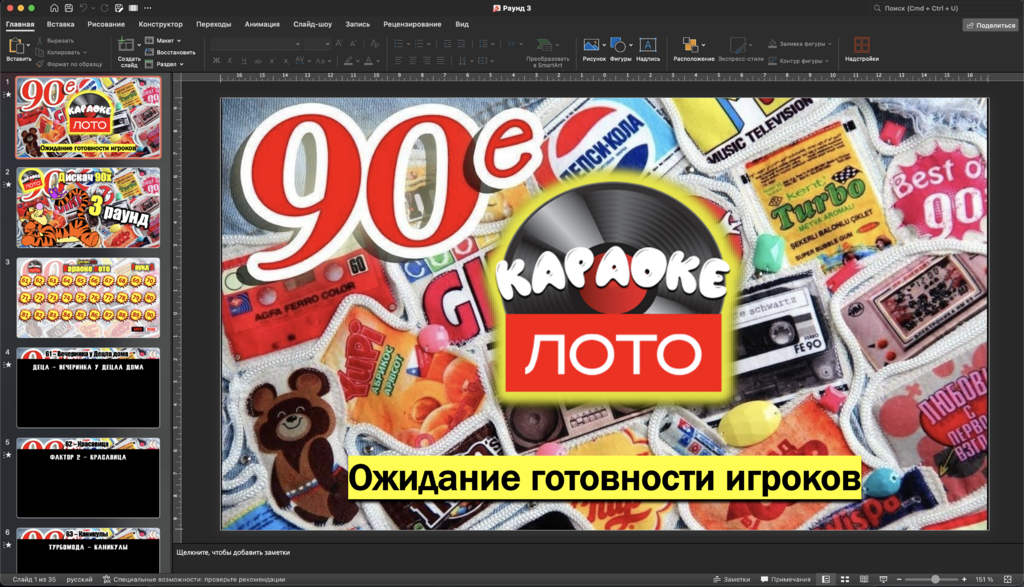1024x587 pixels.
Task: Click the Рисунок picture icon
Action: pos(591,45)
